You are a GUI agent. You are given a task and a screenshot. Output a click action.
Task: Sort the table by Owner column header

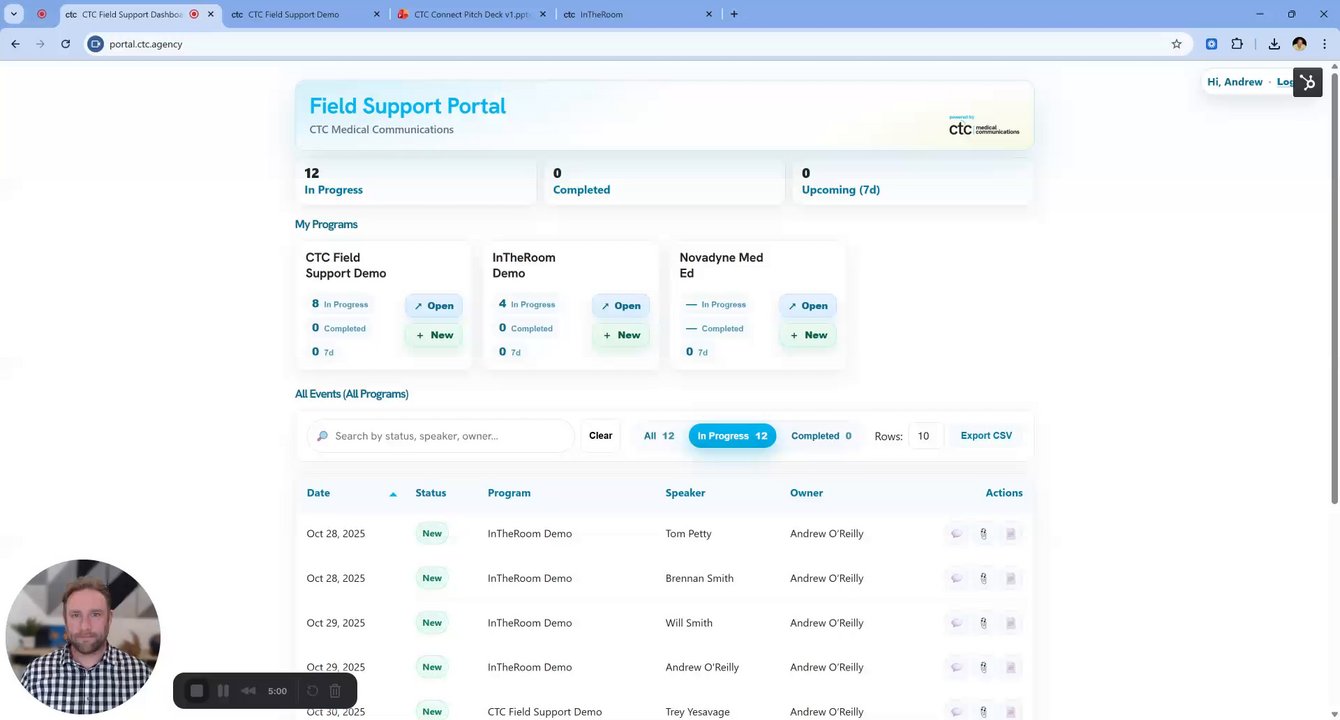(806, 493)
